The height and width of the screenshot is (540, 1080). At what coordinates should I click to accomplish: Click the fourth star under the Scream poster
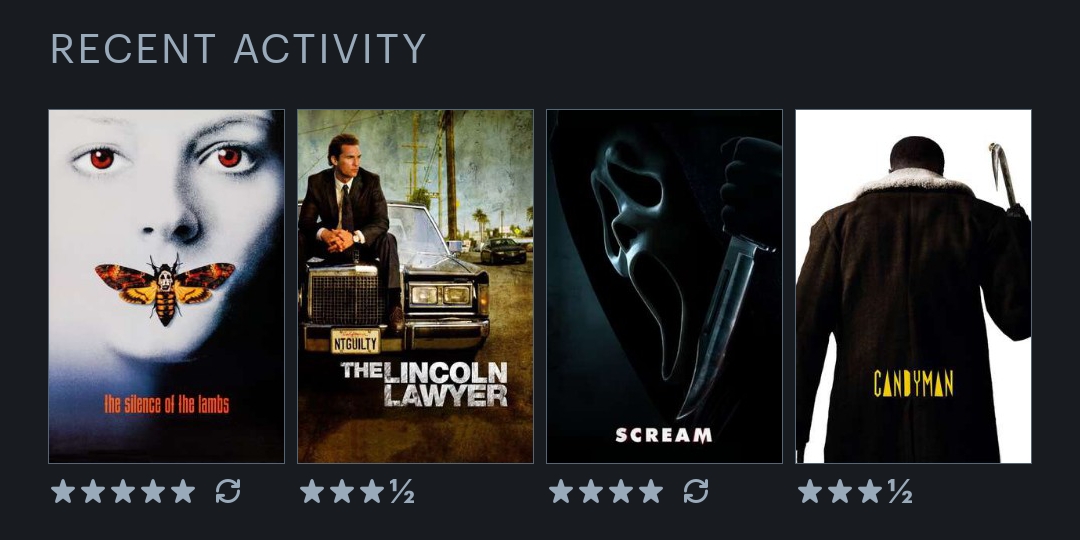click(651, 491)
